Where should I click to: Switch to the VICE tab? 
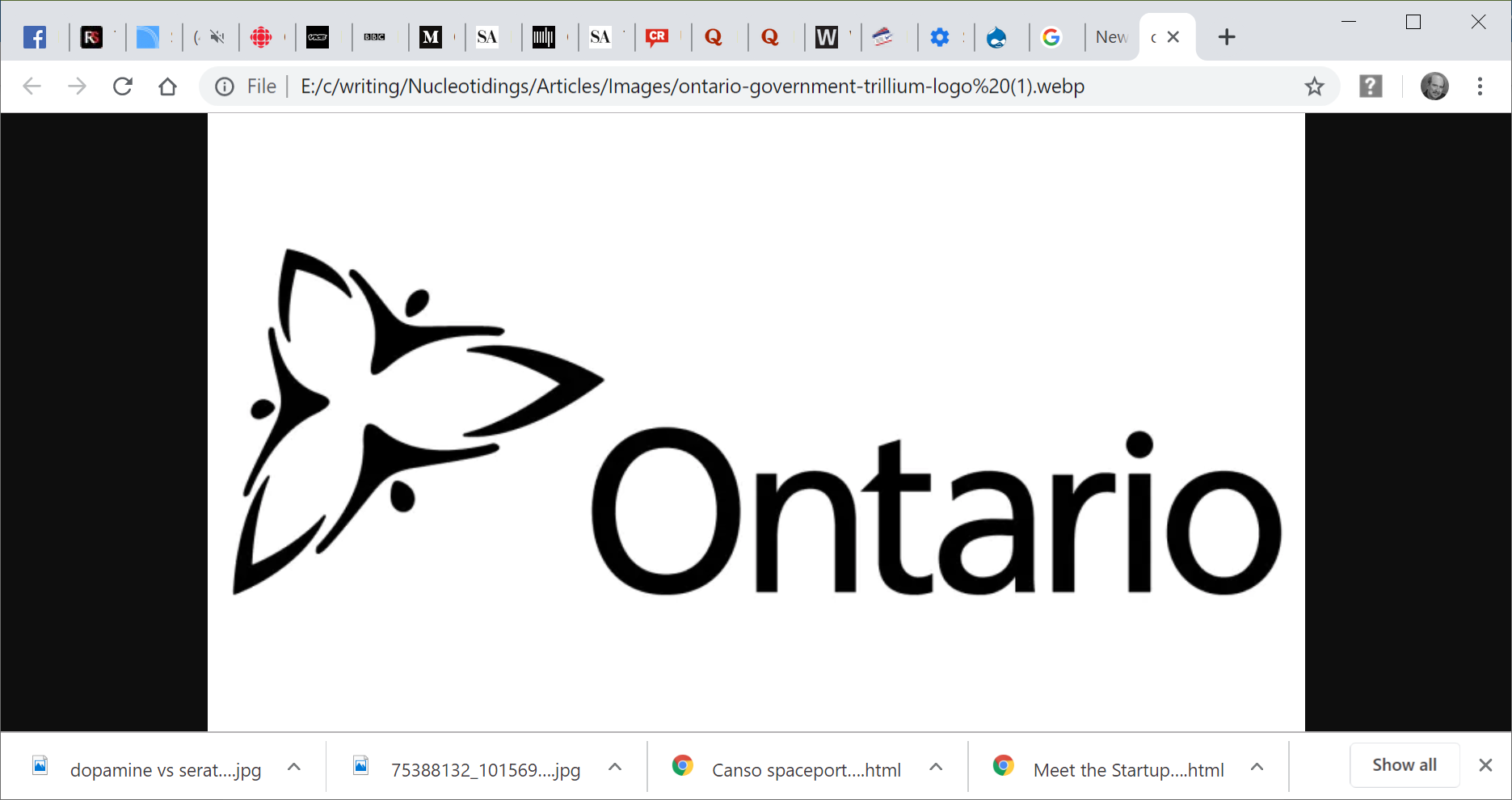tap(318, 37)
